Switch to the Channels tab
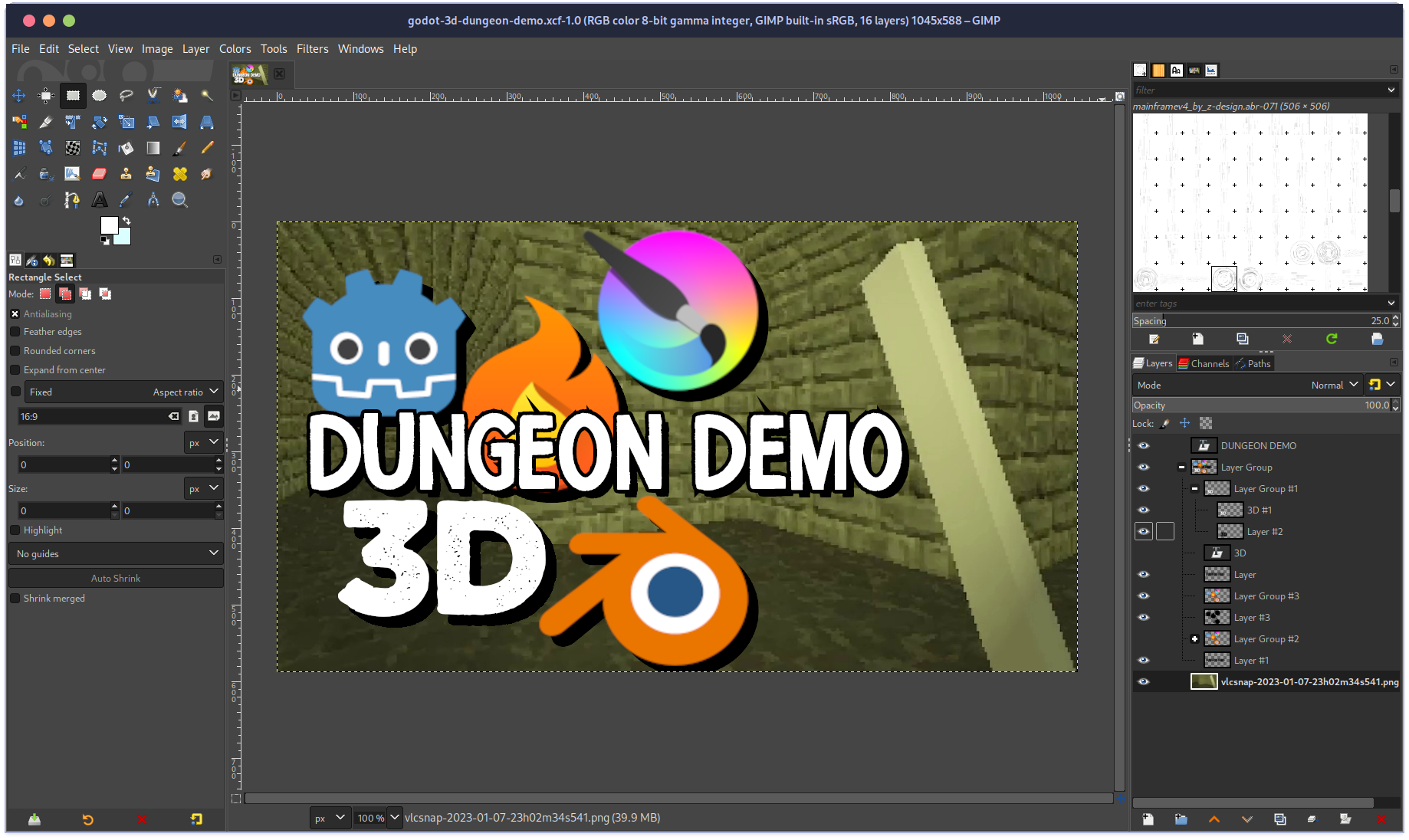The image size is (1409, 840). click(1204, 363)
